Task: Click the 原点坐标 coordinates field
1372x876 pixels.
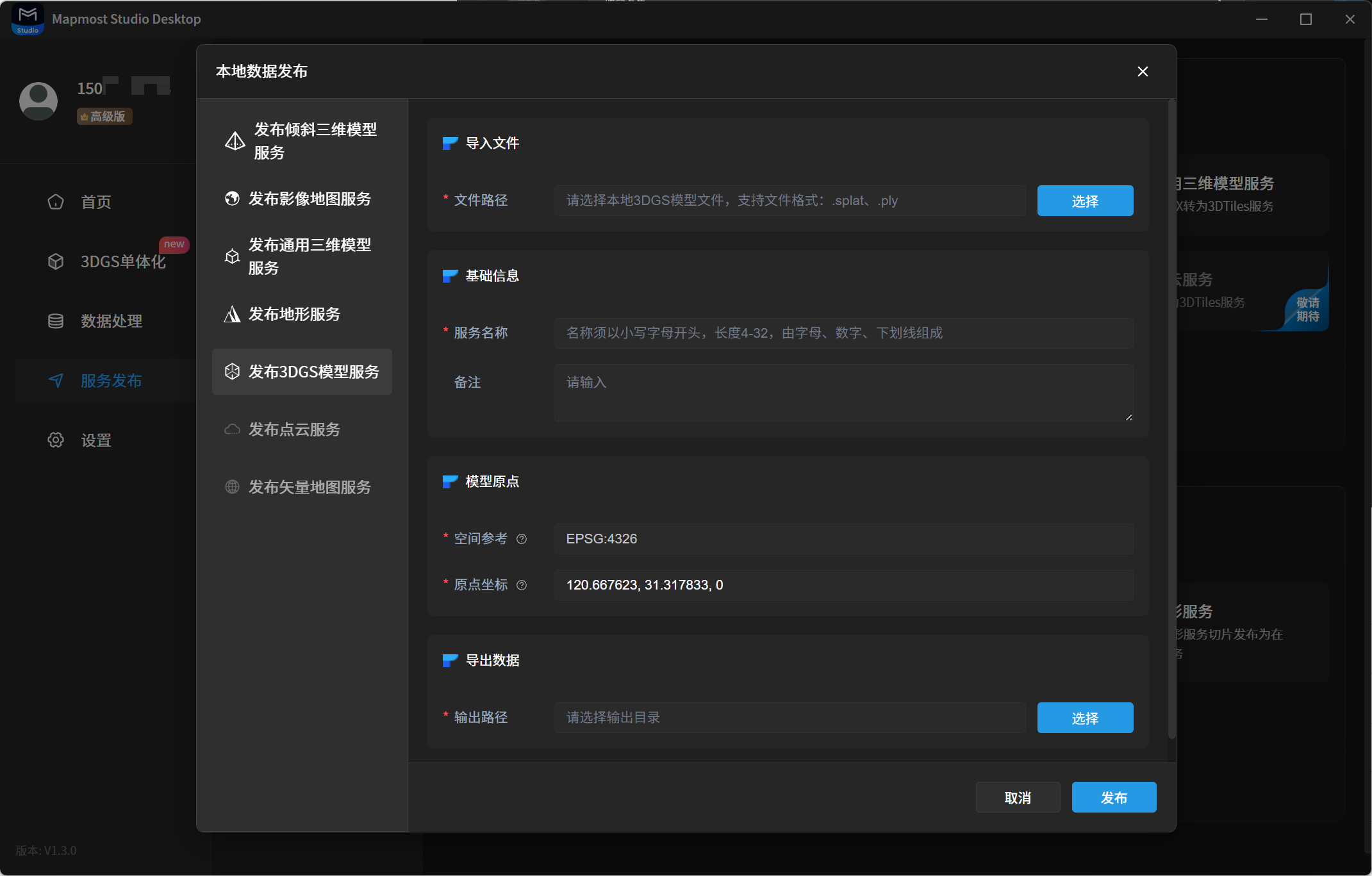Action: (x=843, y=585)
